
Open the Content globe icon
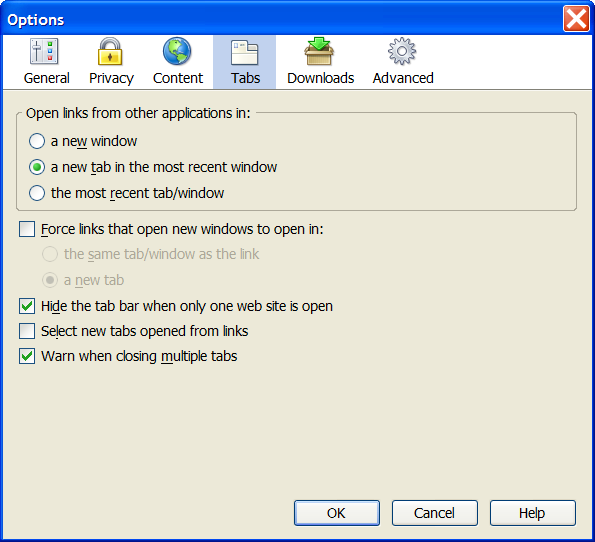[x=177, y=51]
